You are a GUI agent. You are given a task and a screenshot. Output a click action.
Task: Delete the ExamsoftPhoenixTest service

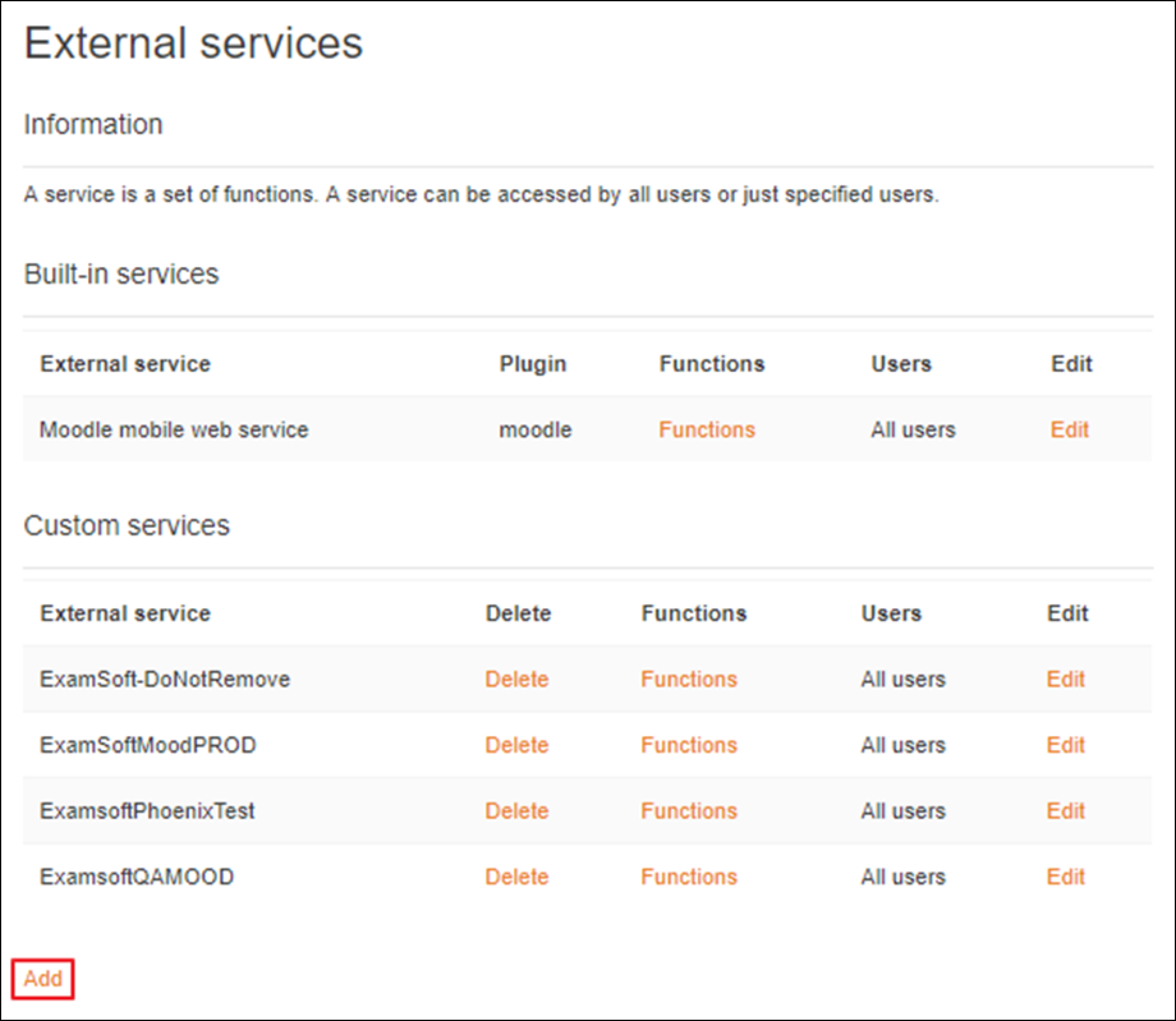517,810
